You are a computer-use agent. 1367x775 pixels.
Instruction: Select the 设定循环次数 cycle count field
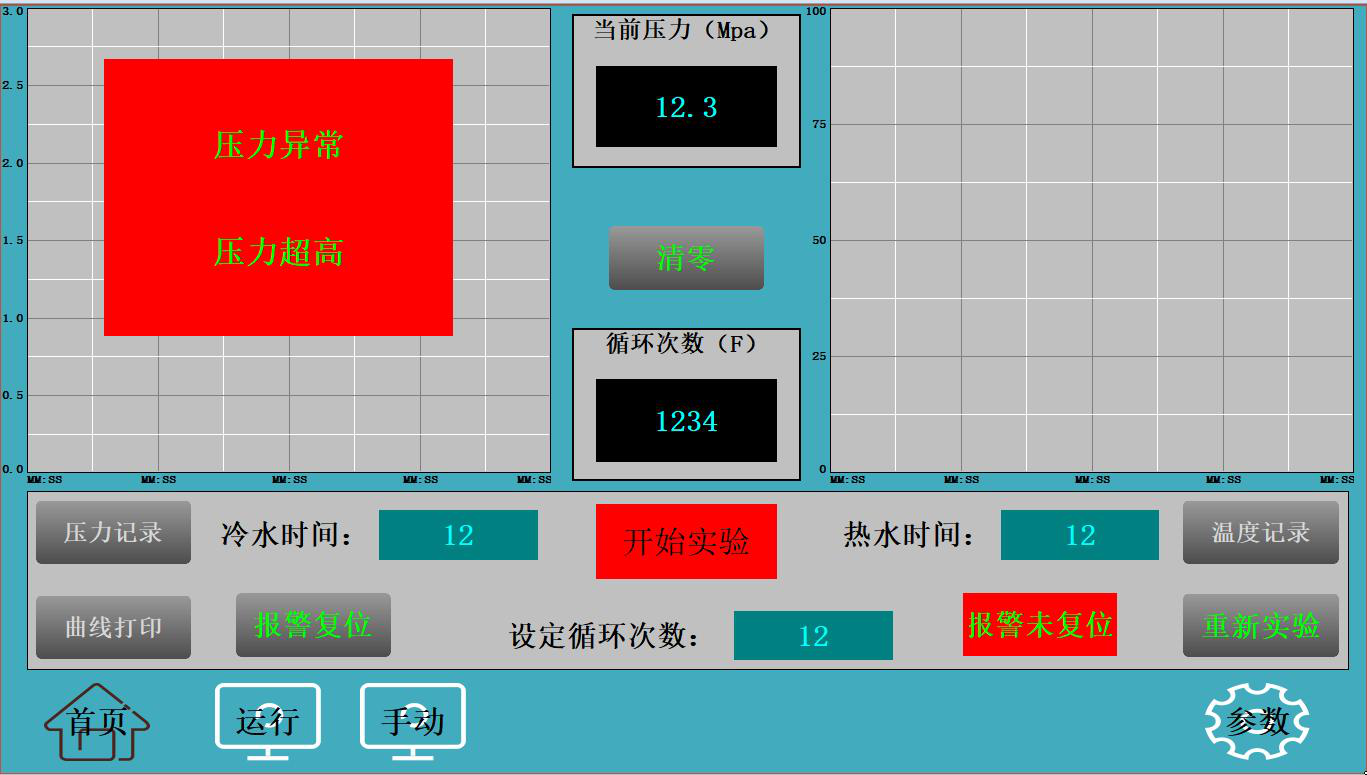(x=813, y=635)
